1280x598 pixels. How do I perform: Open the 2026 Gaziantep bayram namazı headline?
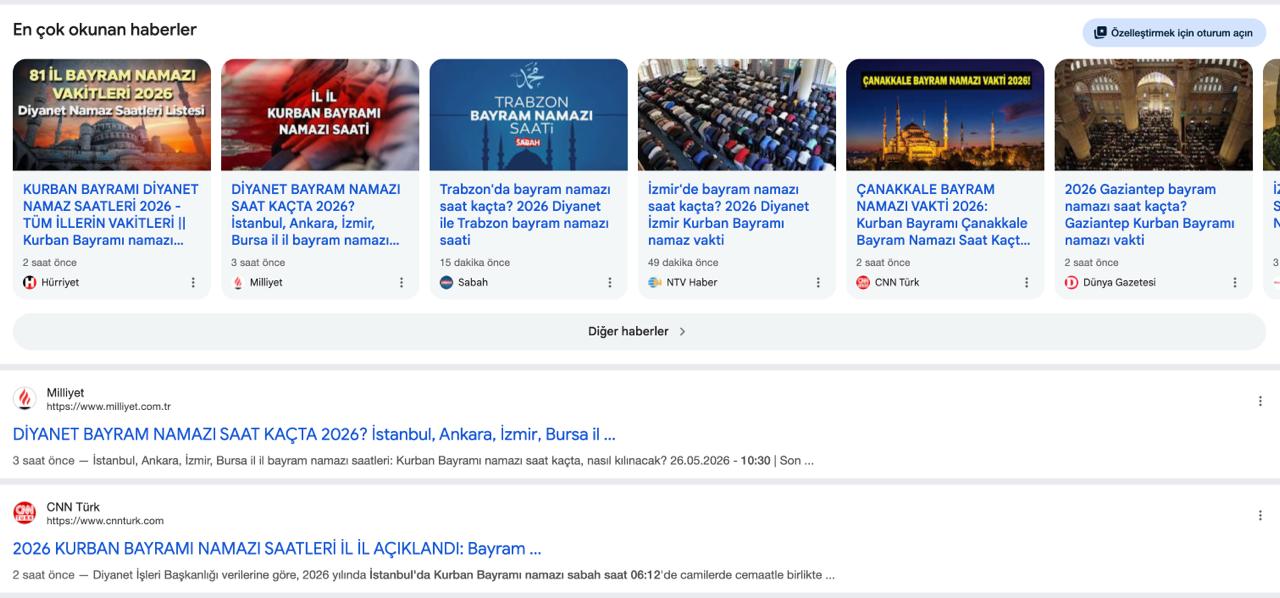1150,215
